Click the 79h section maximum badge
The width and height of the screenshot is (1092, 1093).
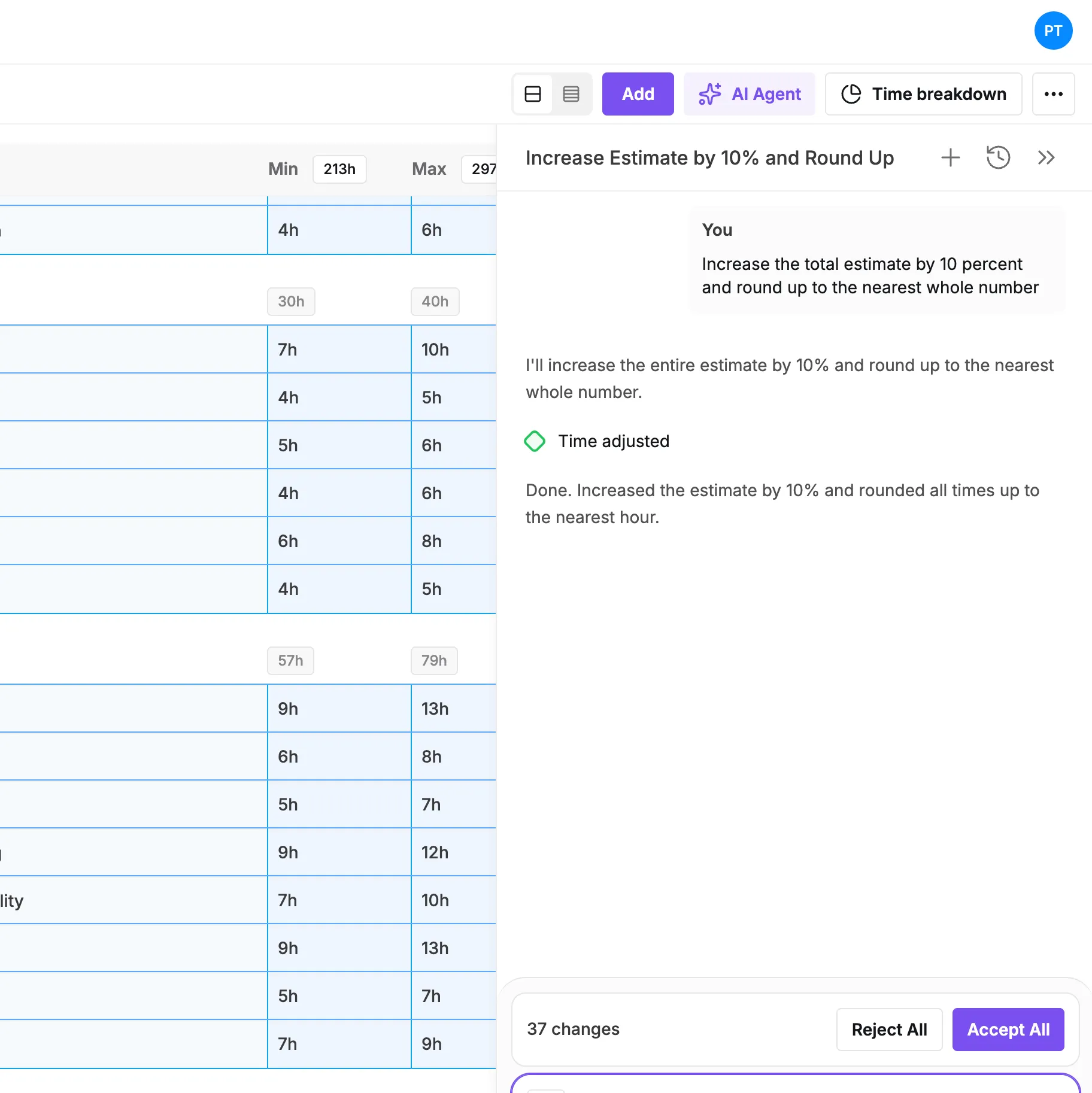point(434,661)
